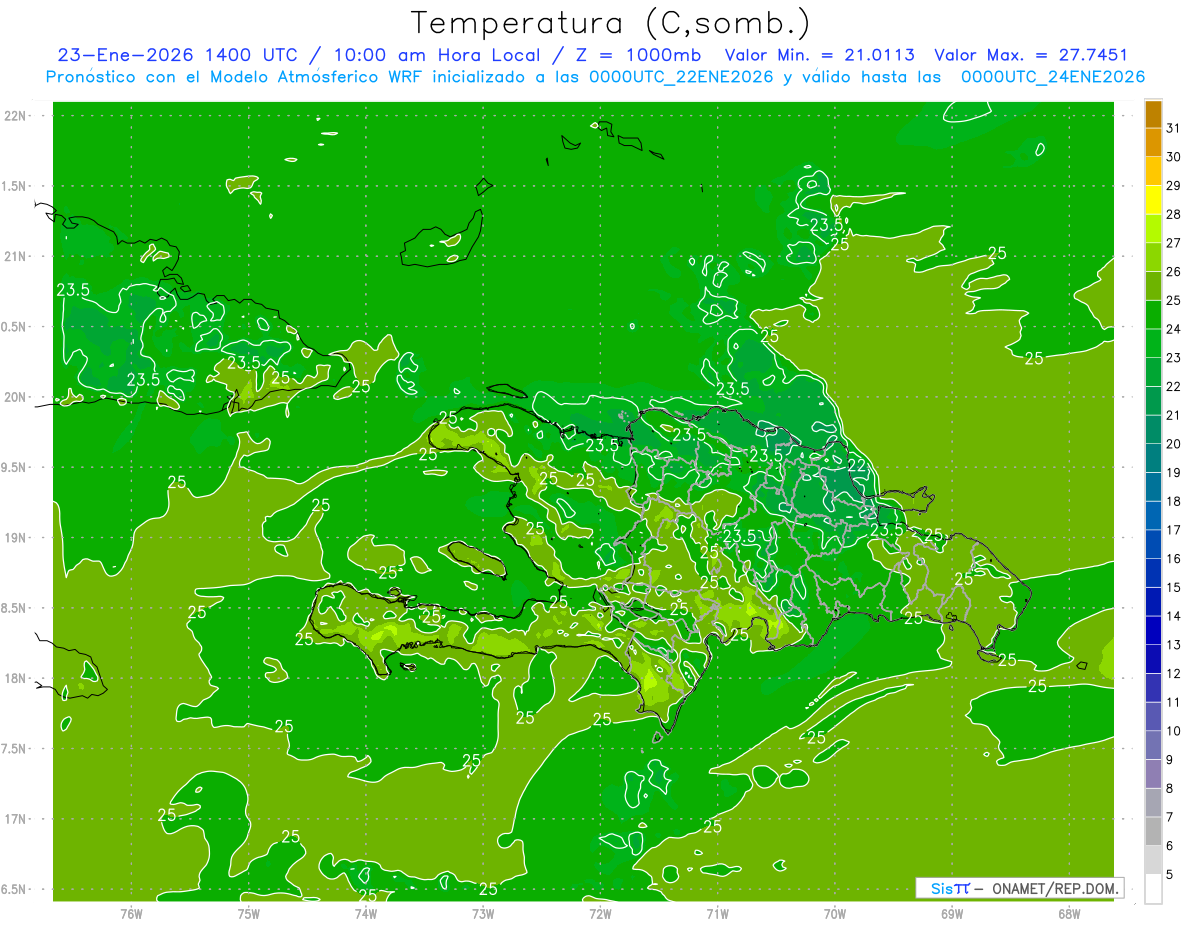Click the 17N latitude axis label
Image resolution: width=1200 pixels, height=927 pixels.
17,819
